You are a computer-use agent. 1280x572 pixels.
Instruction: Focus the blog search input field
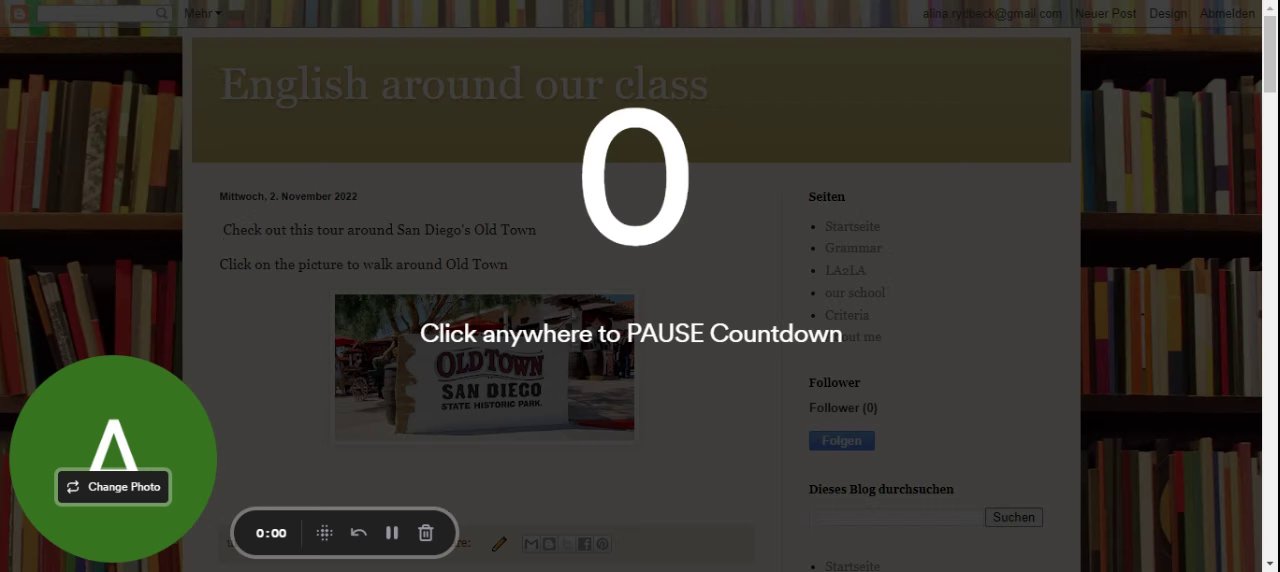pos(896,517)
